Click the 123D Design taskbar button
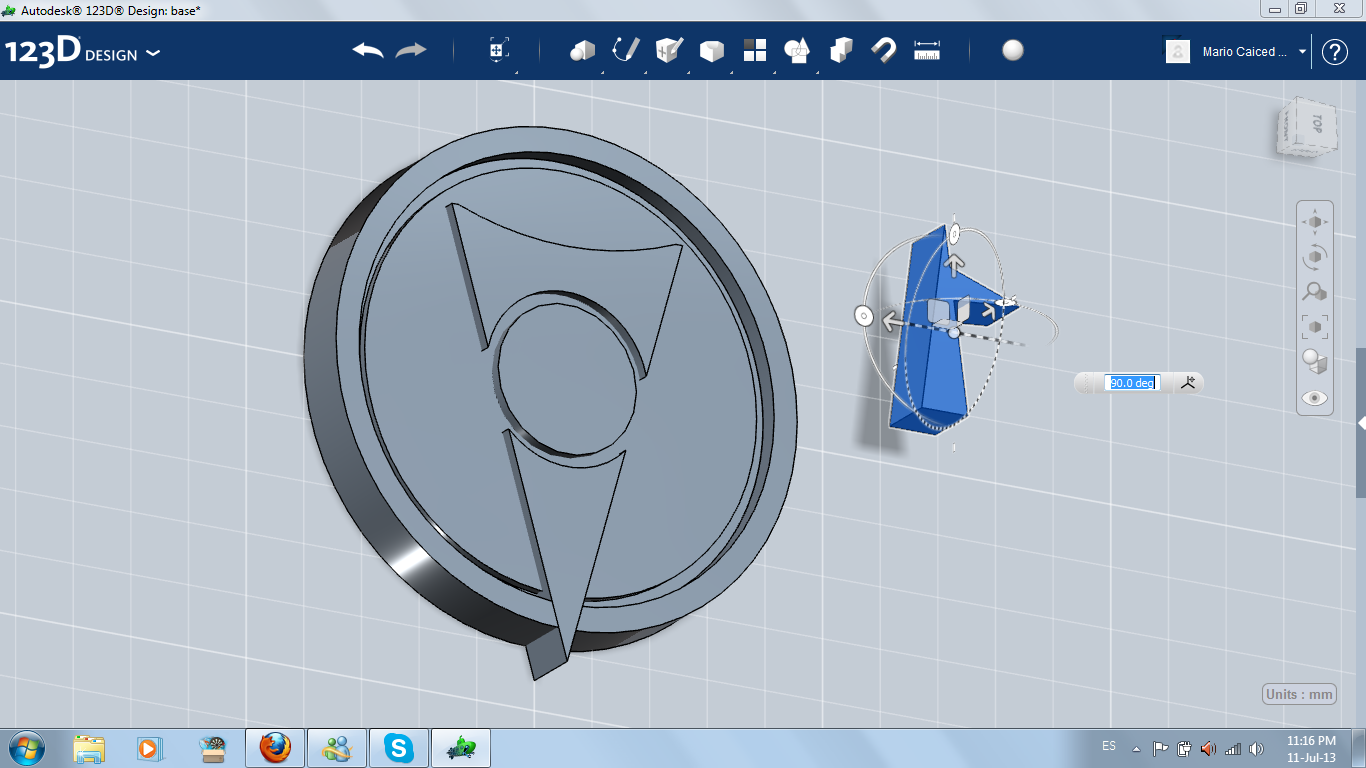Image resolution: width=1366 pixels, height=768 pixels. (462, 748)
